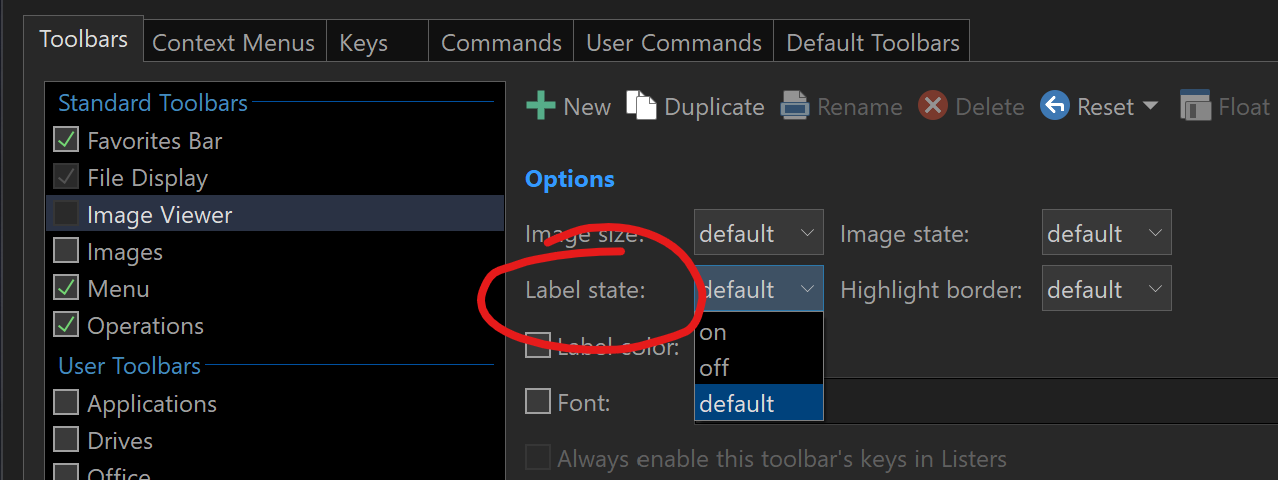Open the Highlight border dropdown
1278x480 pixels.
1106,289
